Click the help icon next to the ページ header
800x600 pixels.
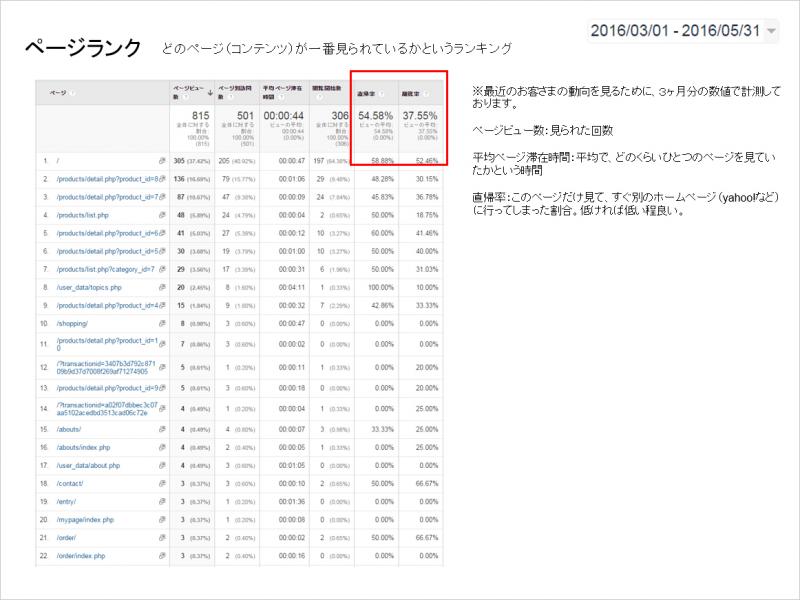pyautogui.click(x=72, y=93)
